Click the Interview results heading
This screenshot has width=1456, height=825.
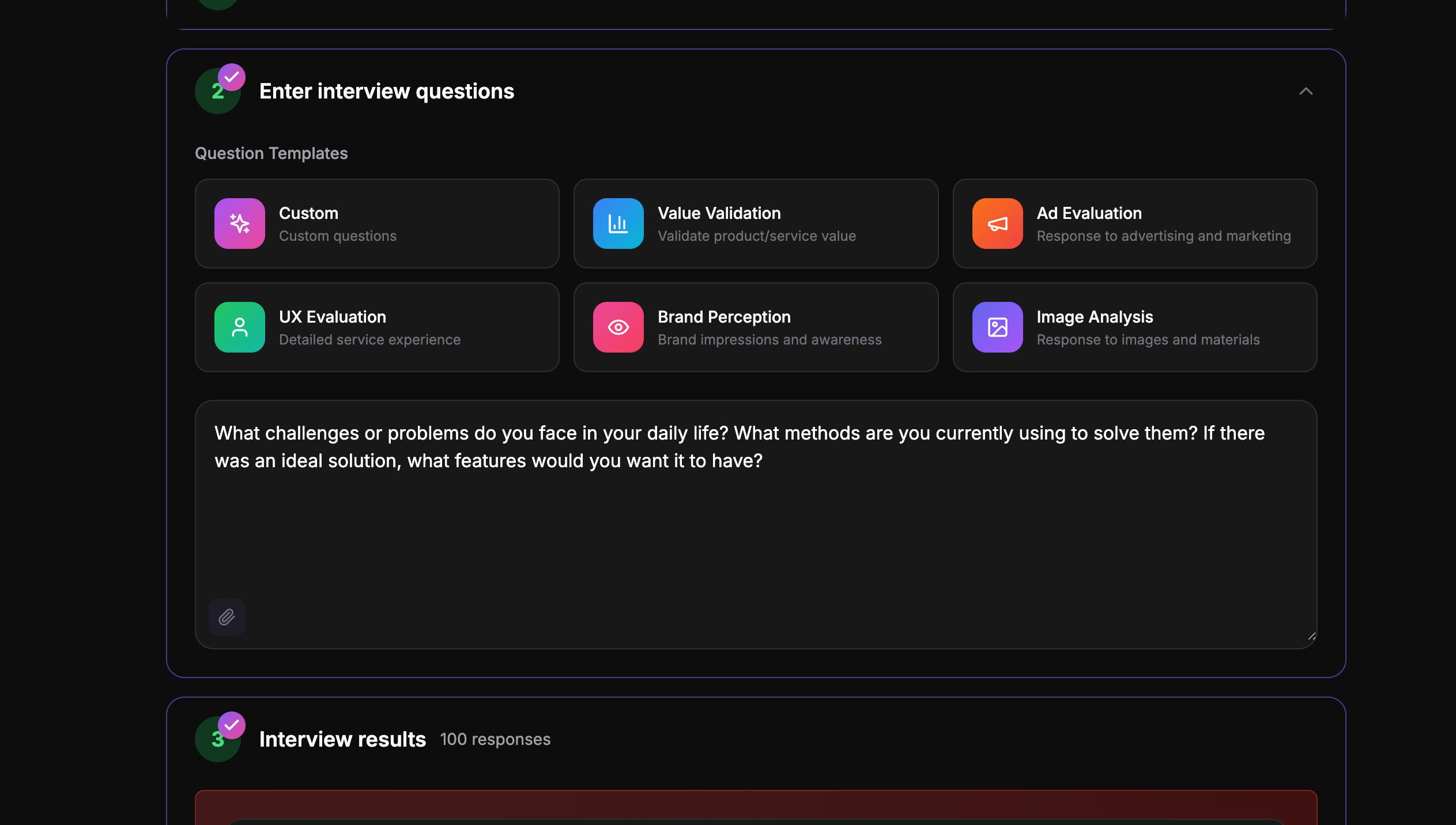coord(342,739)
